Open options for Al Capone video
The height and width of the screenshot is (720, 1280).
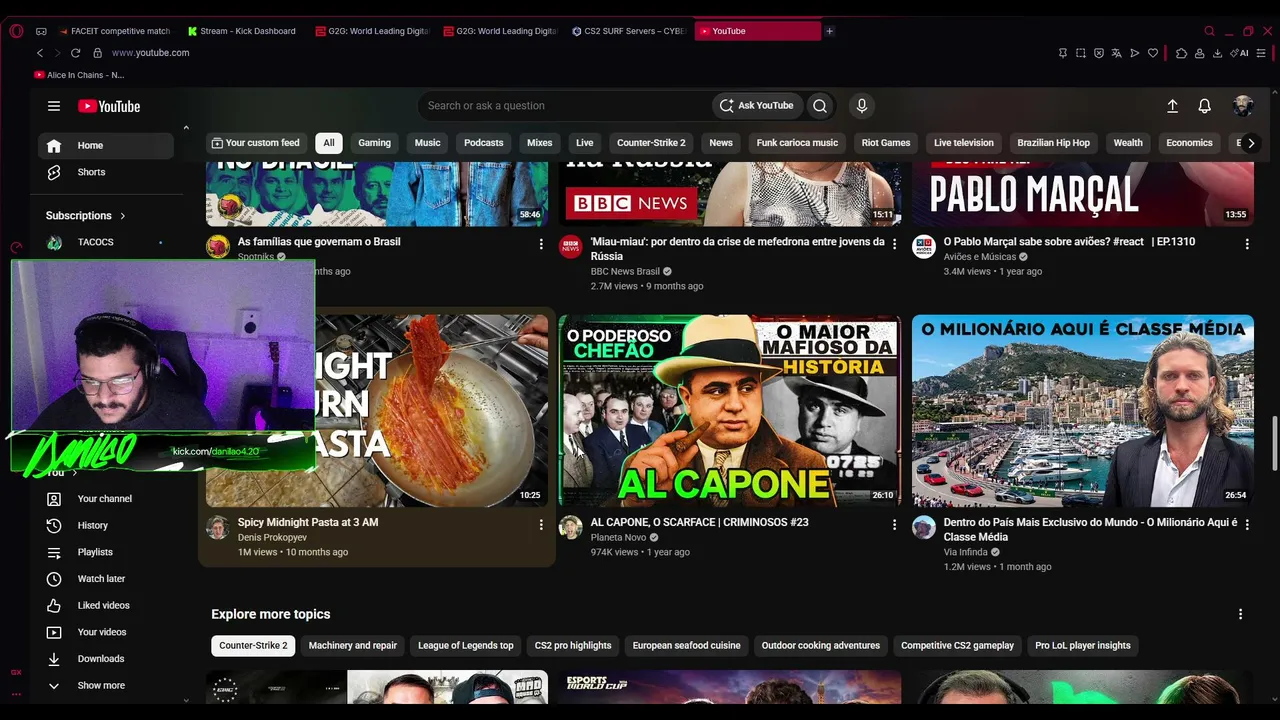tap(894, 524)
